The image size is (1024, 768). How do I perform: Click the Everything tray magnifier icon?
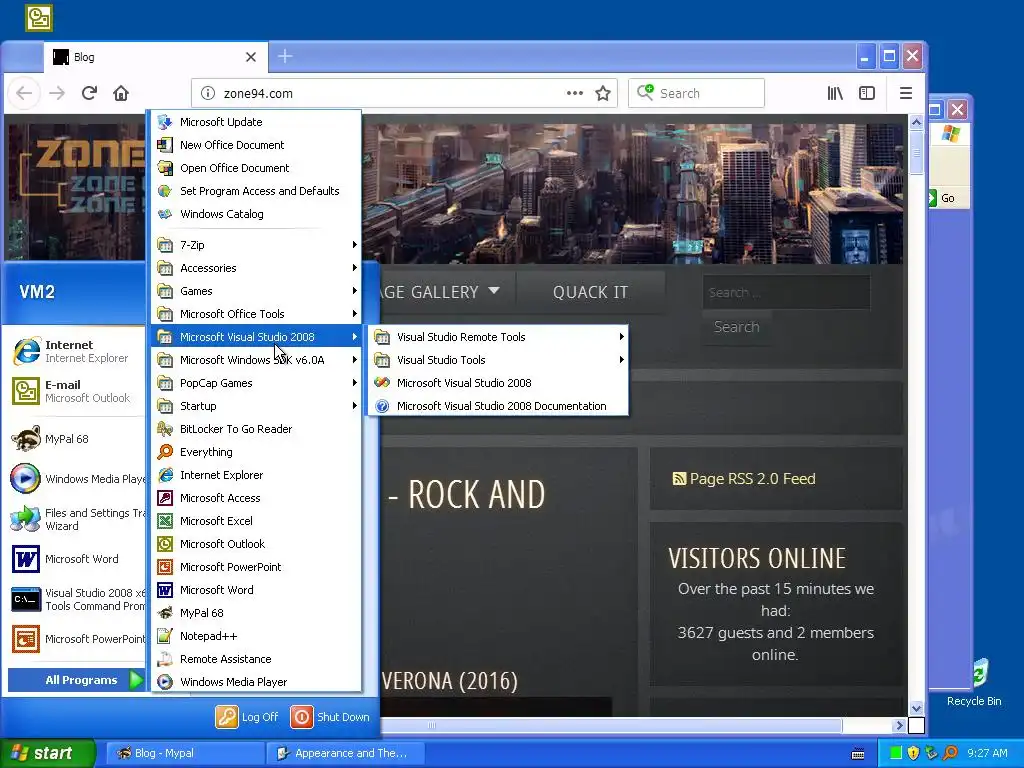coord(950,753)
